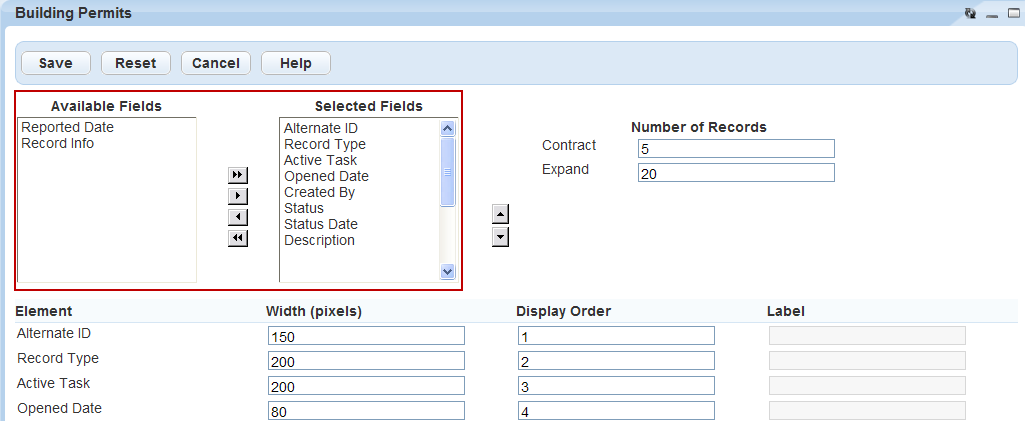Maximize the Building Permits panel
This screenshot has height=421, width=1025.
[x=1013, y=14]
